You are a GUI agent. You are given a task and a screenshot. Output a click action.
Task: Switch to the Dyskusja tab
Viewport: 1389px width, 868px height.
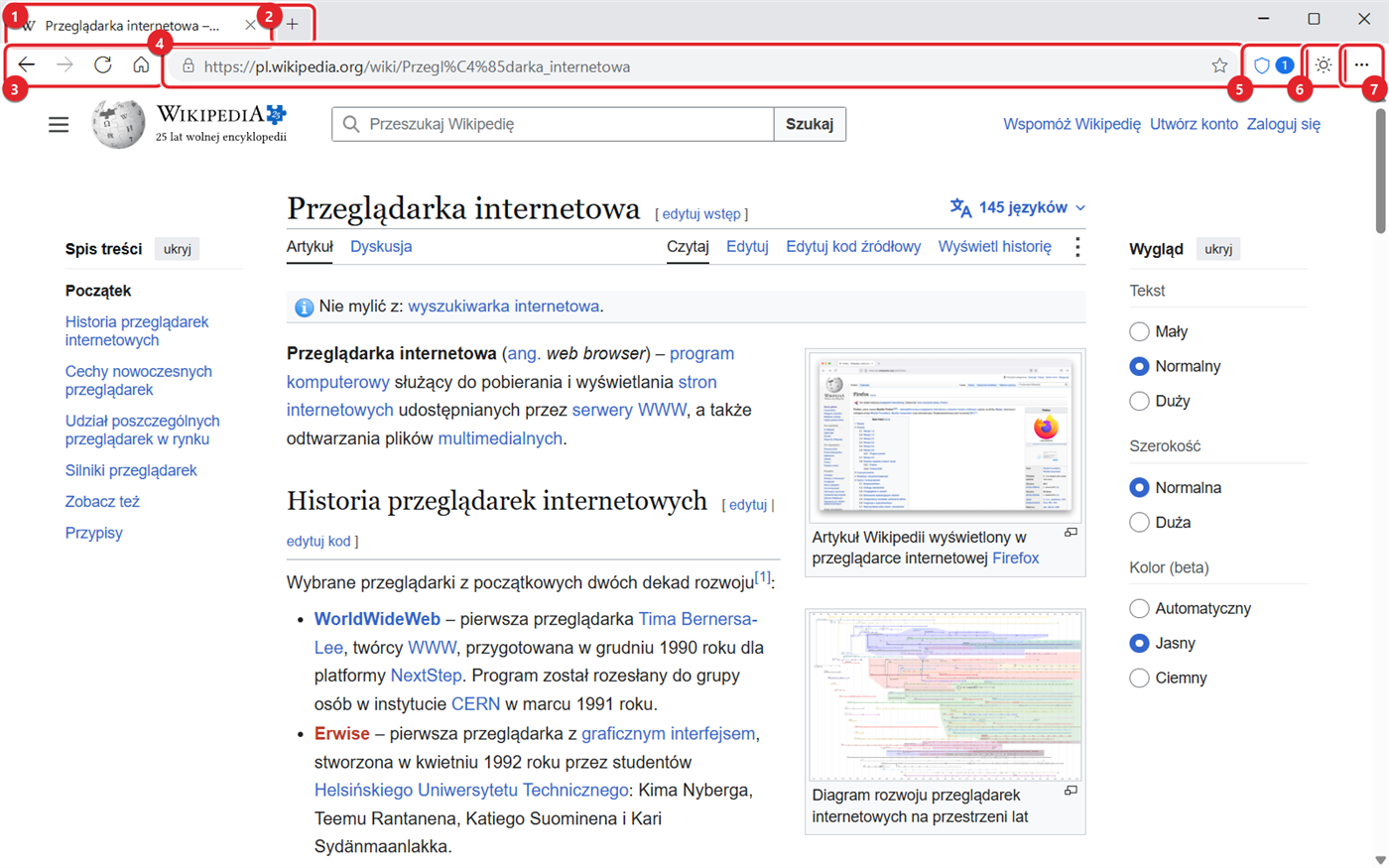(x=381, y=246)
